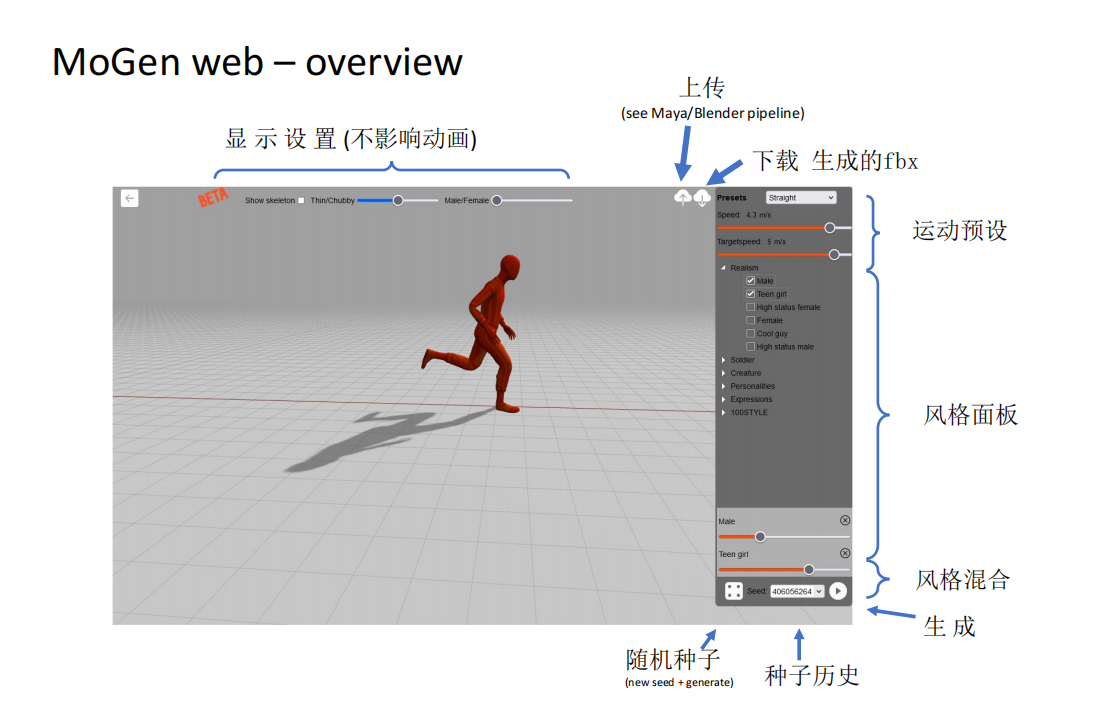Click the Speed slider handle
Viewport: 1109px width, 701px height.
[x=830, y=228]
